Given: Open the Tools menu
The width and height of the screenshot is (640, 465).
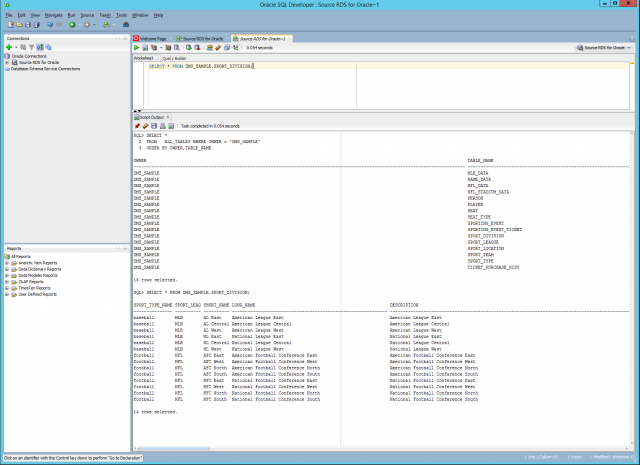Looking at the screenshot, I should point(121,15).
